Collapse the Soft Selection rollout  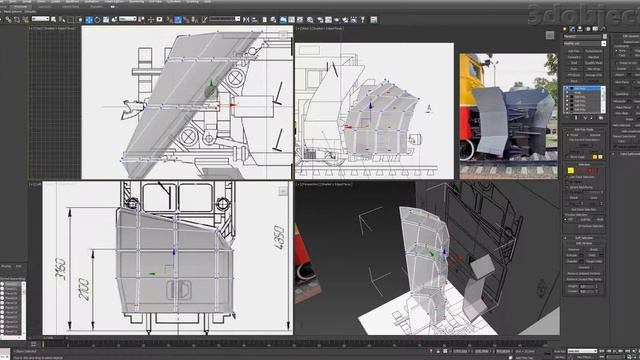[584, 238]
